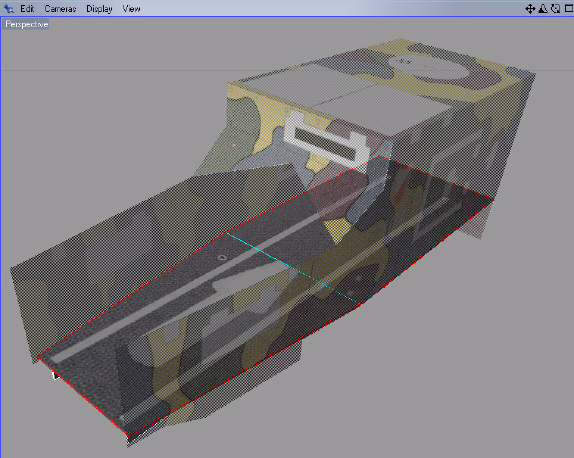The height and width of the screenshot is (458, 574).
Task: Click the camera rotate icon
Action: 556,8
